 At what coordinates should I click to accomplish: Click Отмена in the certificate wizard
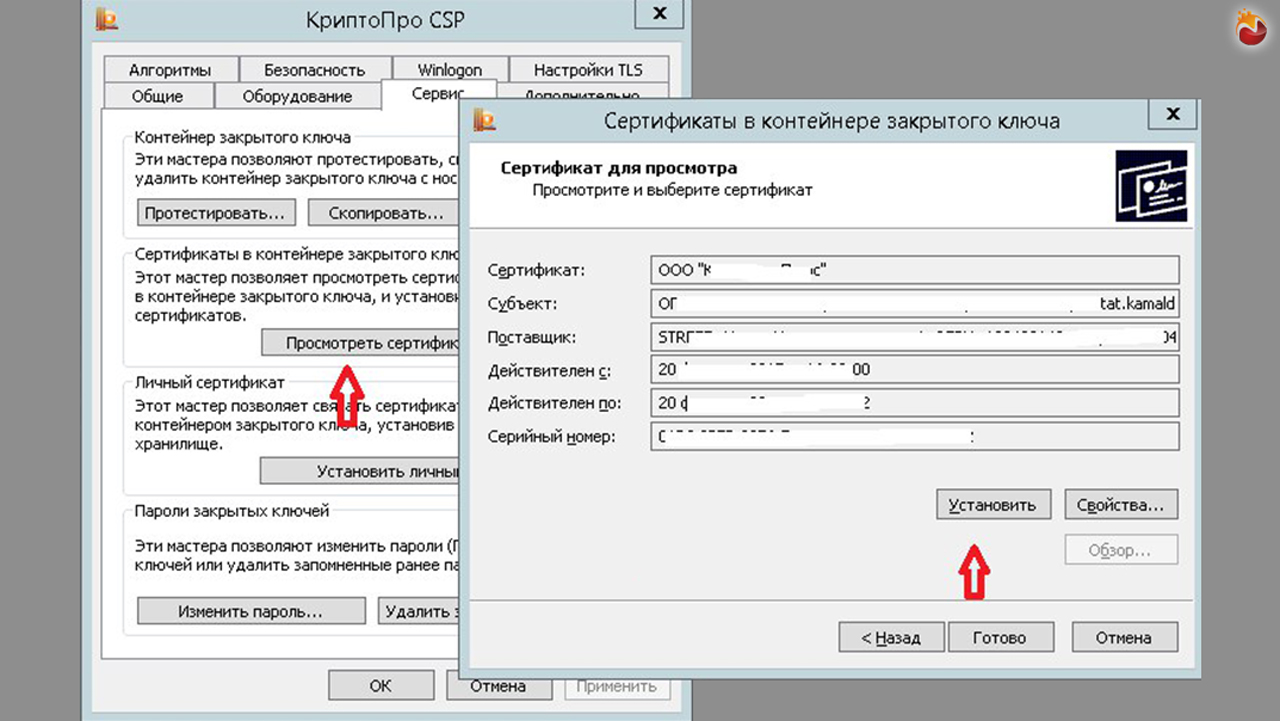(x=1124, y=637)
